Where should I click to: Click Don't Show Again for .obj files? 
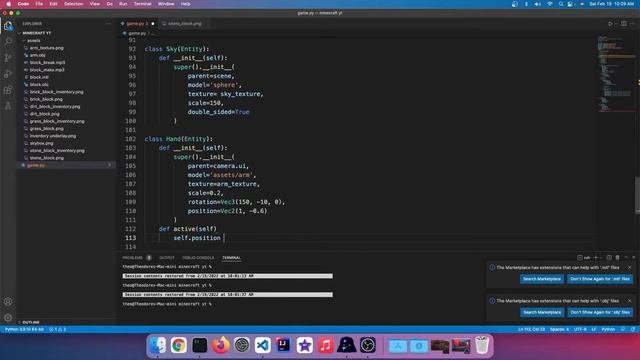pos(600,312)
